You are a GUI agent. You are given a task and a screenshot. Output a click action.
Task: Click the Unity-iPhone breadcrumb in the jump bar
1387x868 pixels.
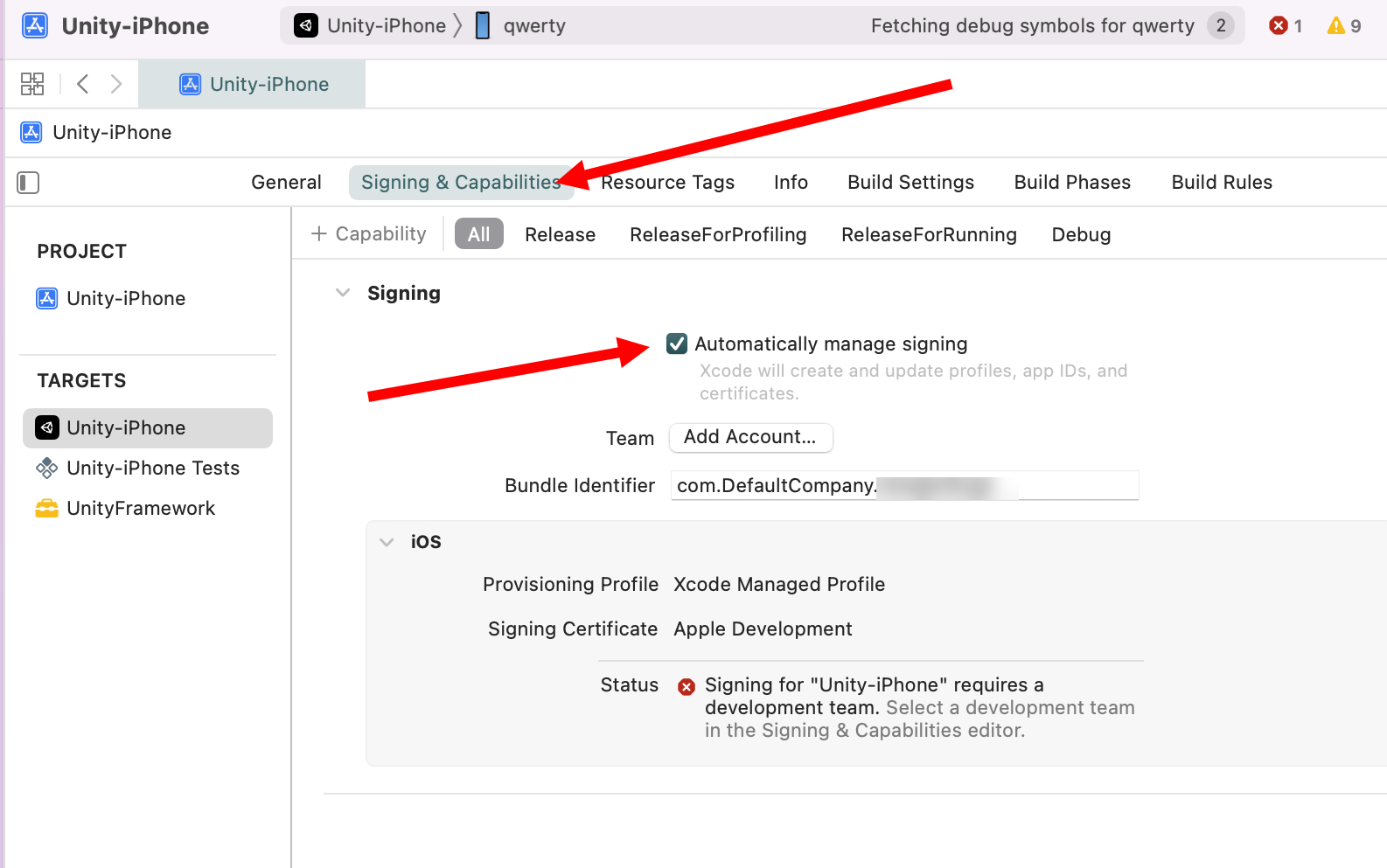coord(96,132)
